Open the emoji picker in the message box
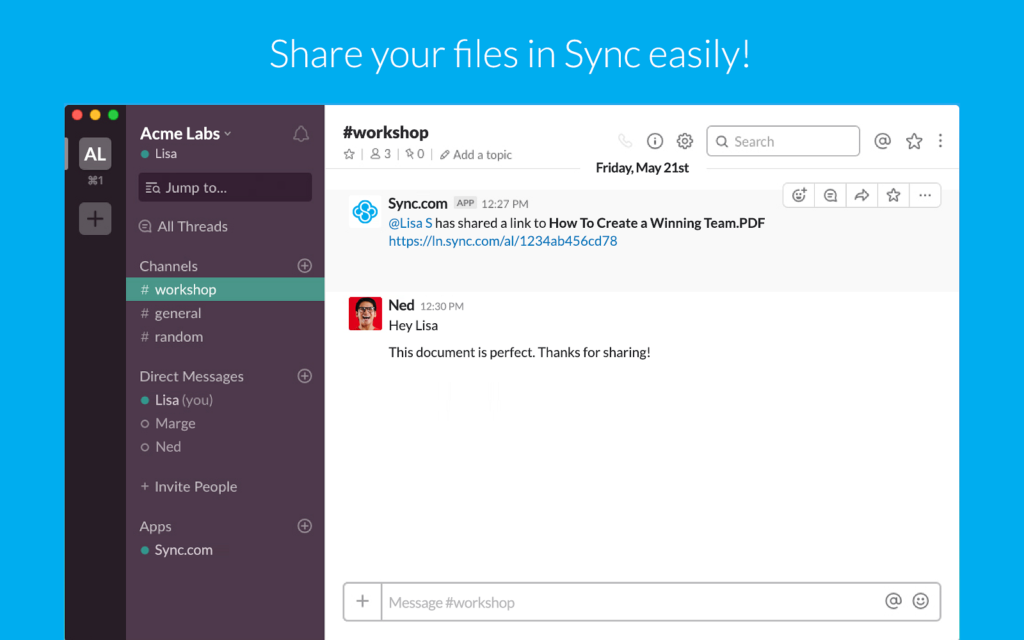 pyautogui.click(x=921, y=602)
